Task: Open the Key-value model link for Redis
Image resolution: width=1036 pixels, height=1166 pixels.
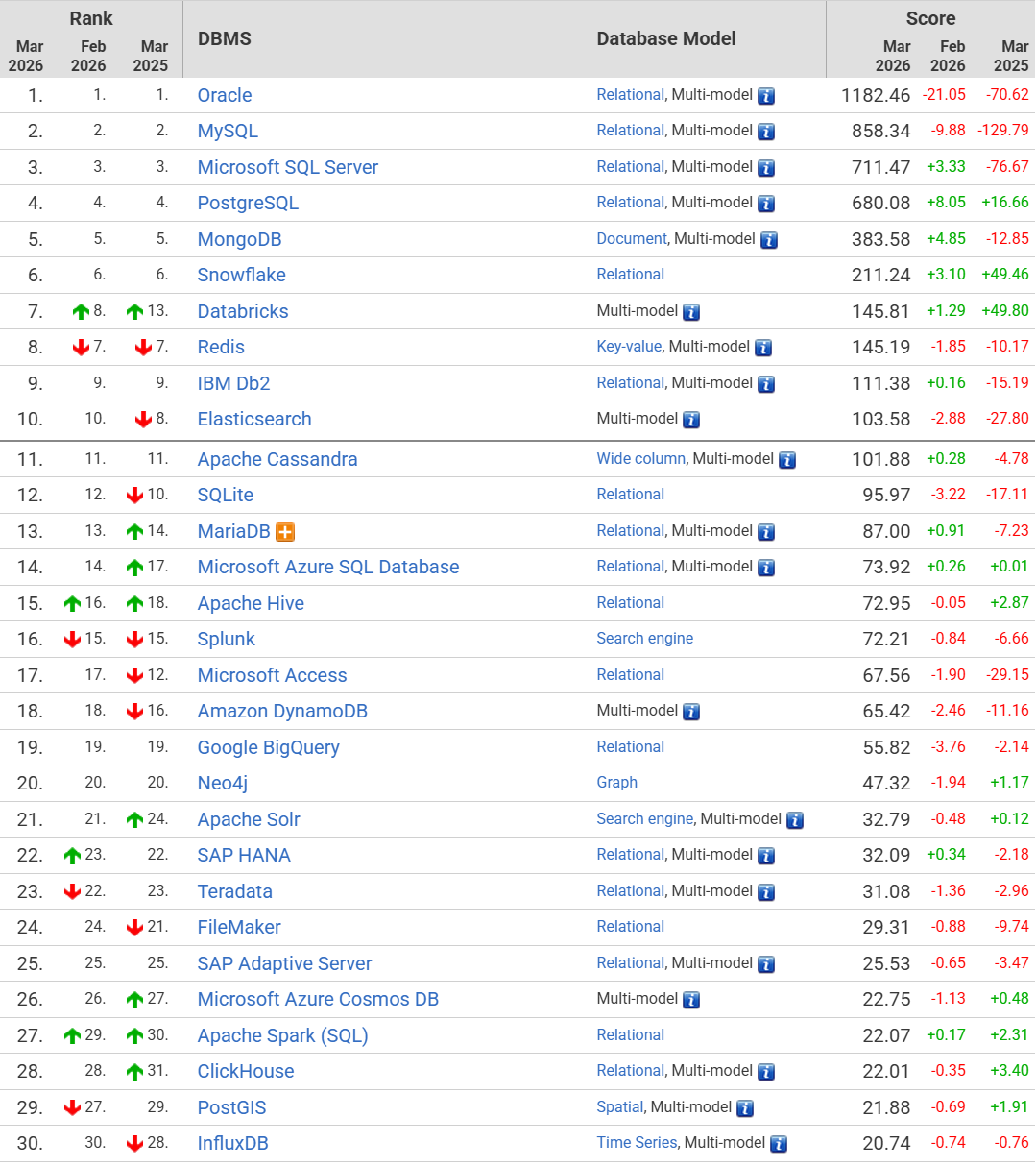Action: [x=629, y=347]
